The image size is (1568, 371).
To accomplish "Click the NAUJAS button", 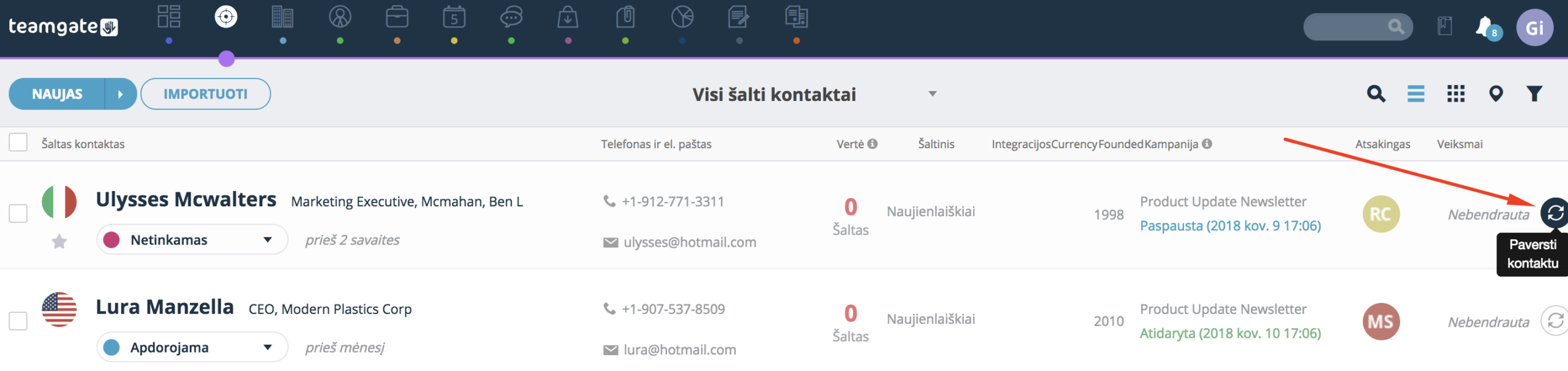I will point(57,94).
